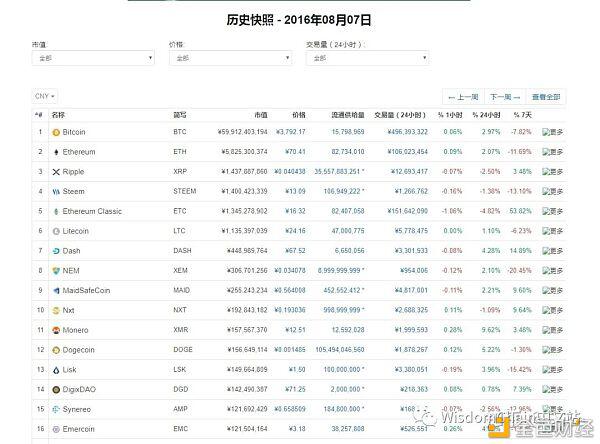Open the MaidSafeCoin name link
Screen dimensions: 600x444
[x=86, y=291]
